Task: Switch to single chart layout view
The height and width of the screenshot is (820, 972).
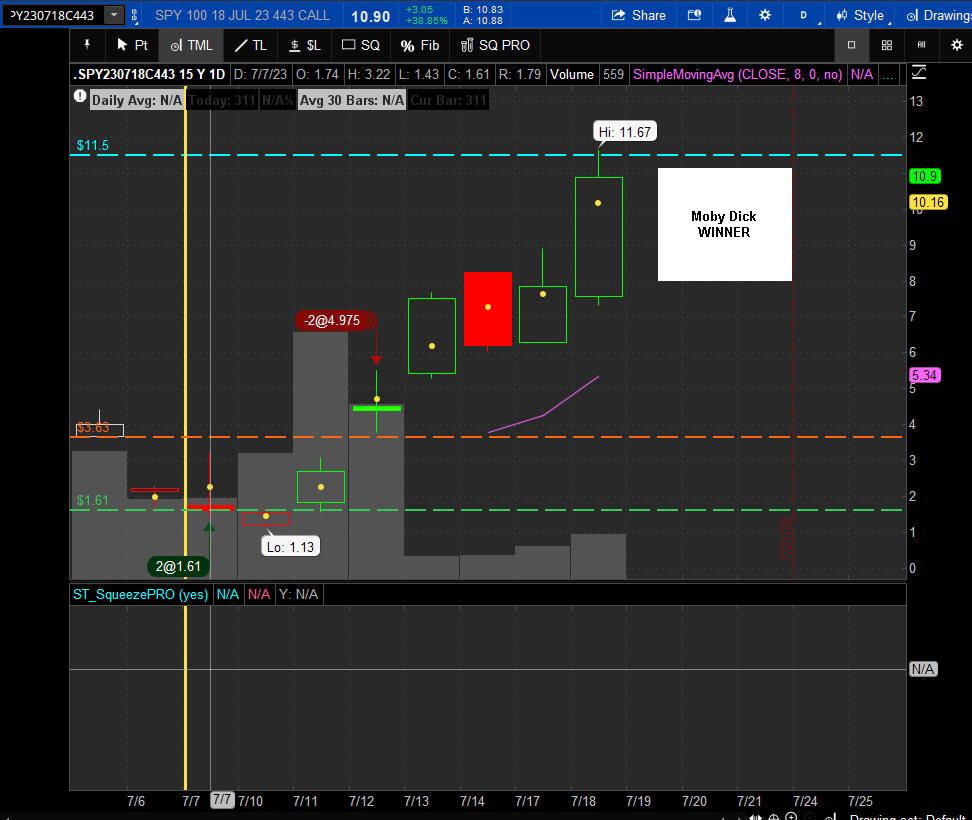Action: tap(851, 45)
